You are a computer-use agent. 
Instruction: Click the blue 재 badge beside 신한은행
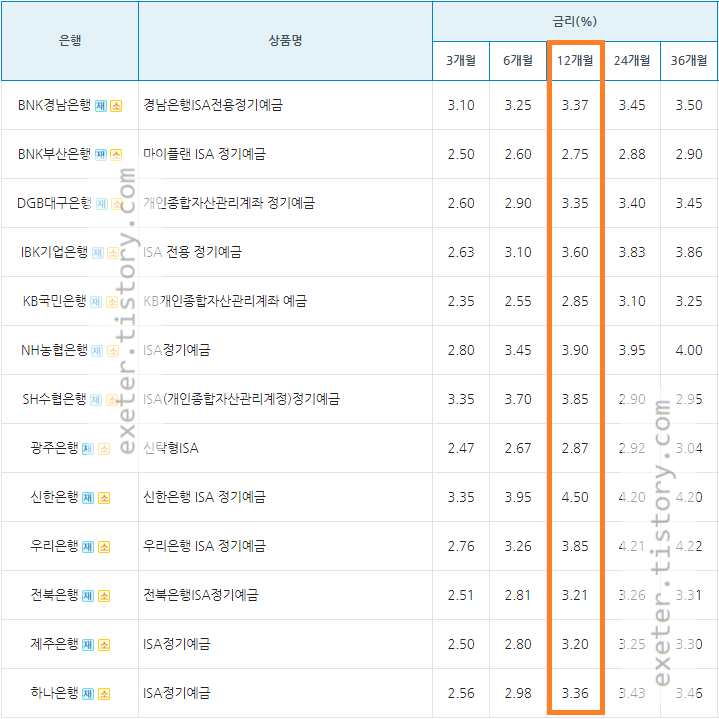[88, 498]
